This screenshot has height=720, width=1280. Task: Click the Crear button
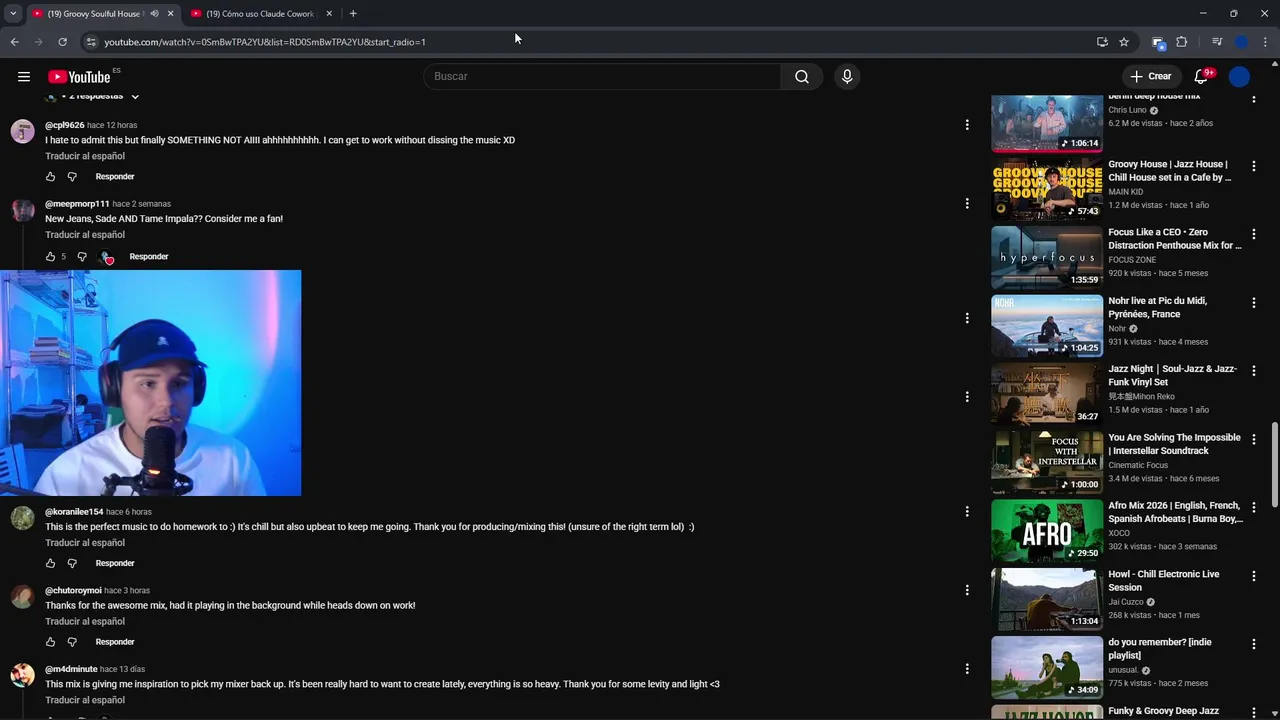(x=1151, y=76)
